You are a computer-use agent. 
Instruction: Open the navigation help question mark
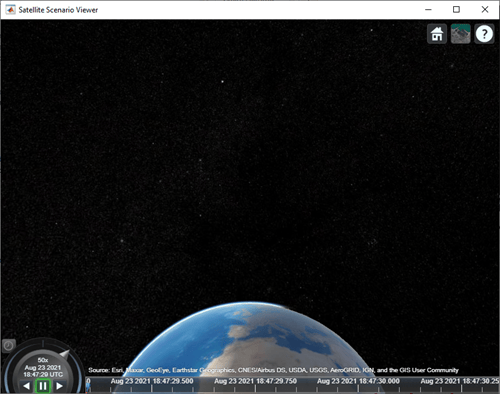pyautogui.click(x=484, y=34)
